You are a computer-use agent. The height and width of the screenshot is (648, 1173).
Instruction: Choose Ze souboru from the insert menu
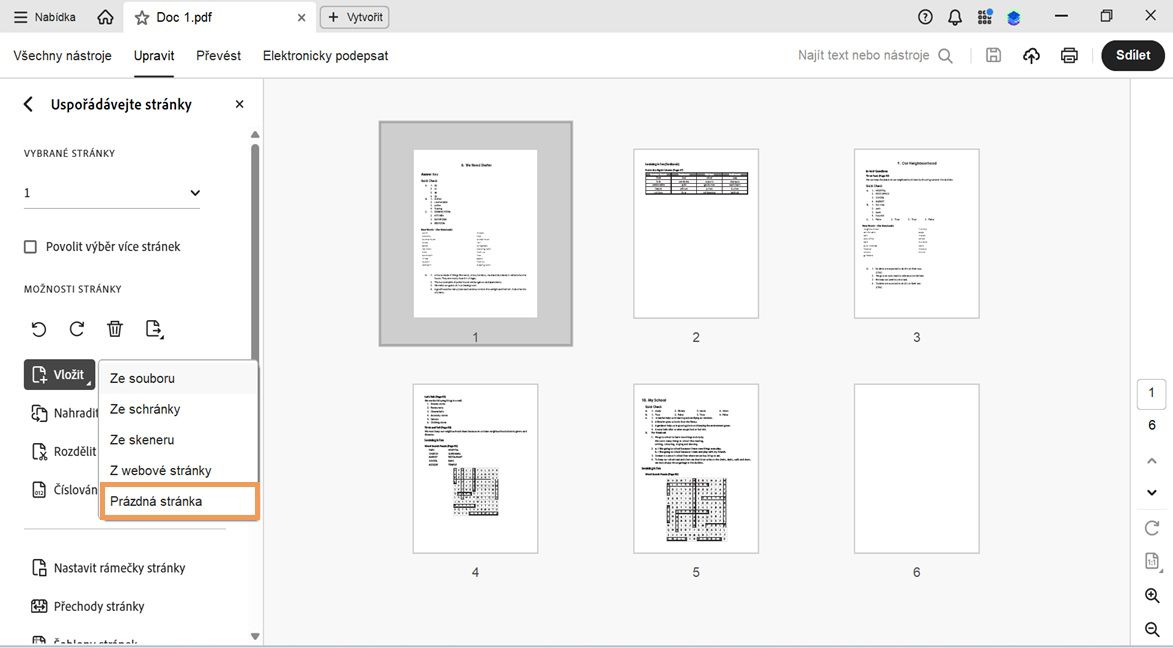pyautogui.click(x=179, y=378)
